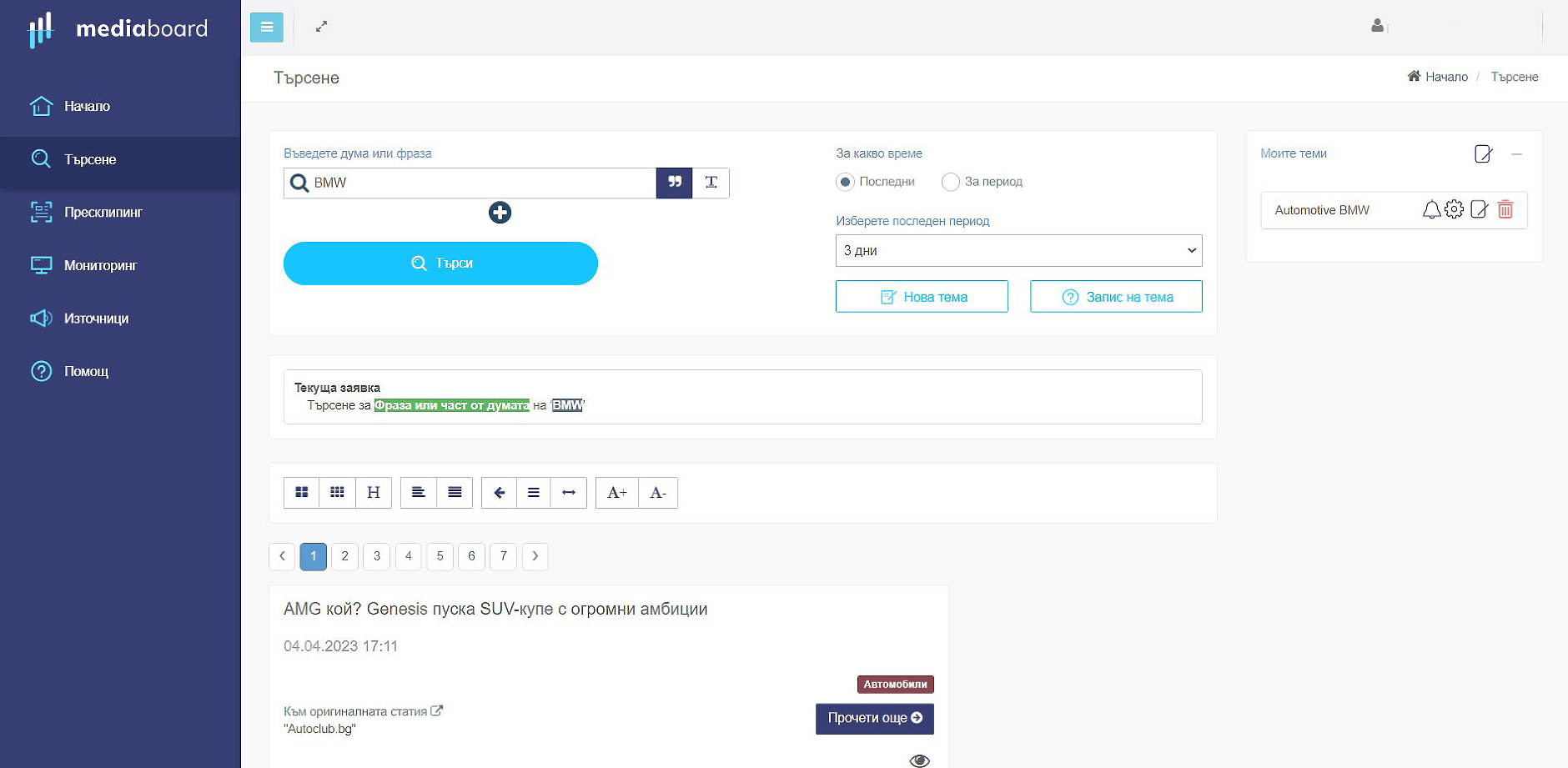Click the highlighted Фраза или част от думата tag
The width and height of the screenshot is (1568, 768).
coord(451,405)
